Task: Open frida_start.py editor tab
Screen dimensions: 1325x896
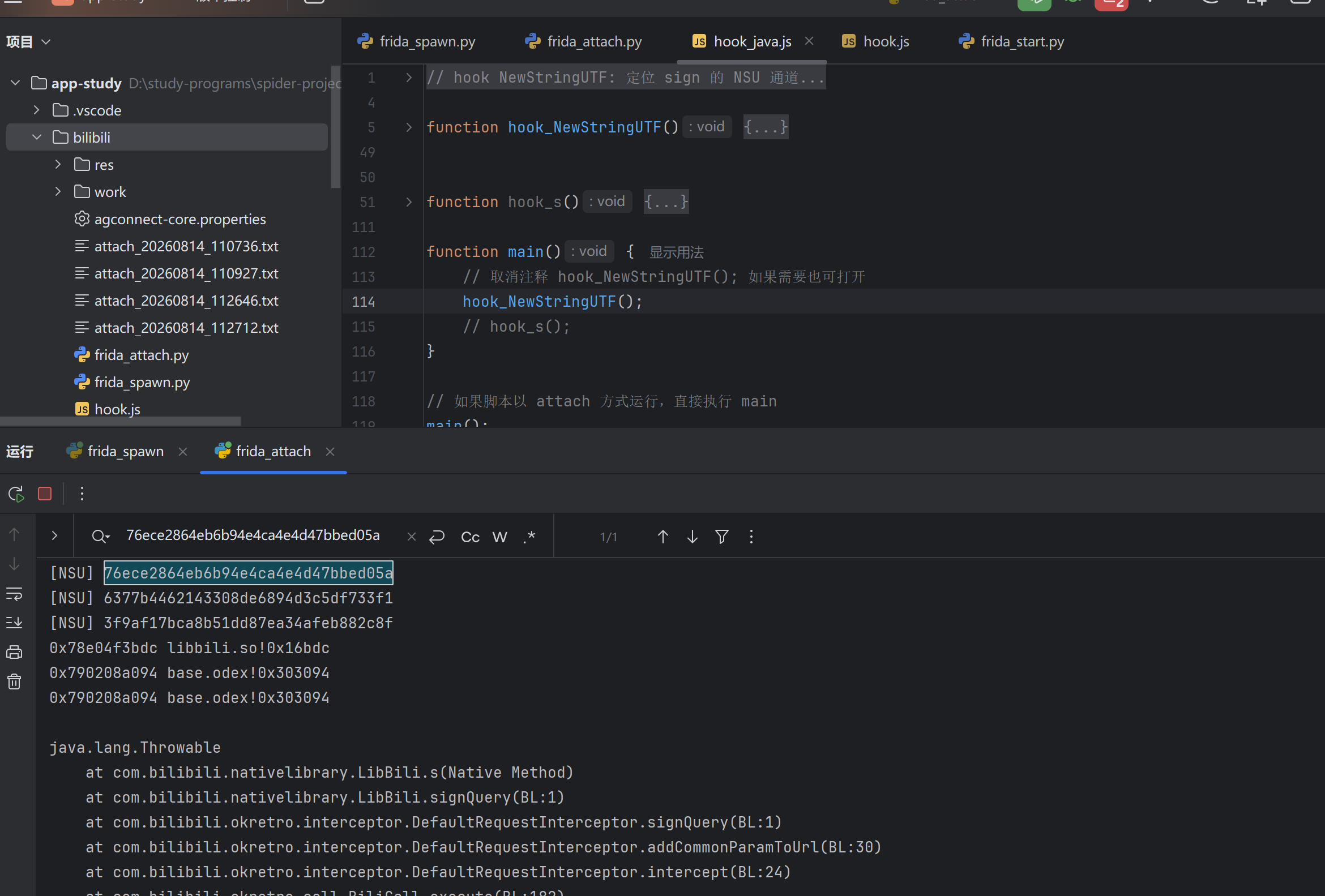Action: (x=1011, y=42)
